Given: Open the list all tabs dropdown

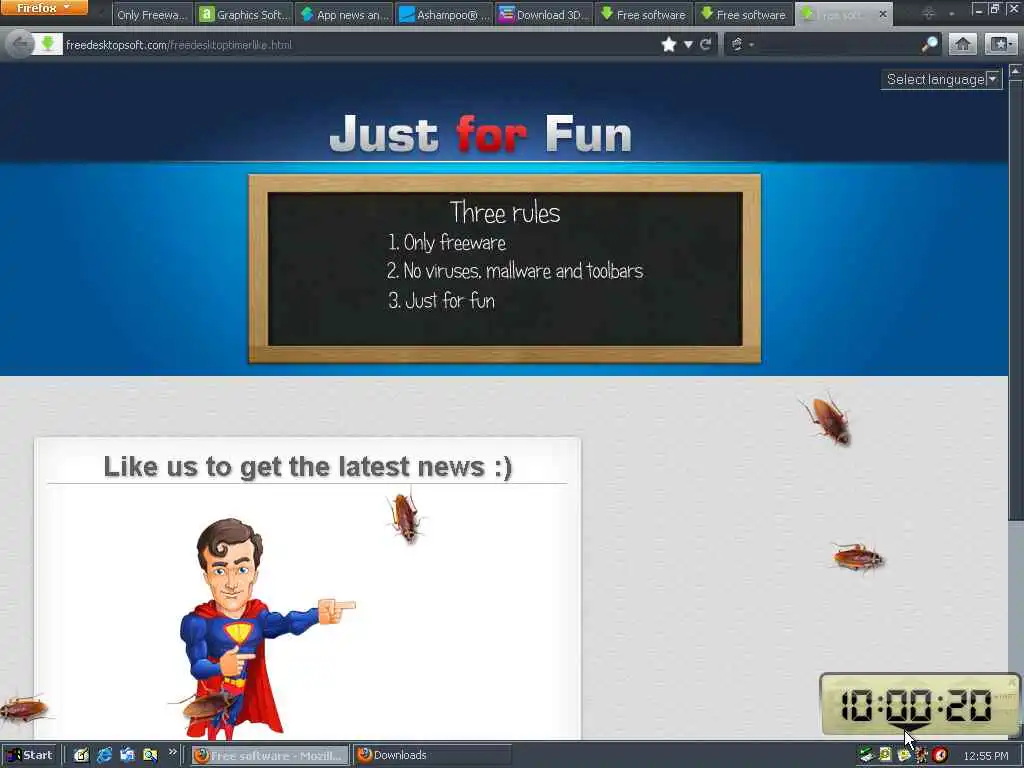Looking at the screenshot, I should [952, 14].
